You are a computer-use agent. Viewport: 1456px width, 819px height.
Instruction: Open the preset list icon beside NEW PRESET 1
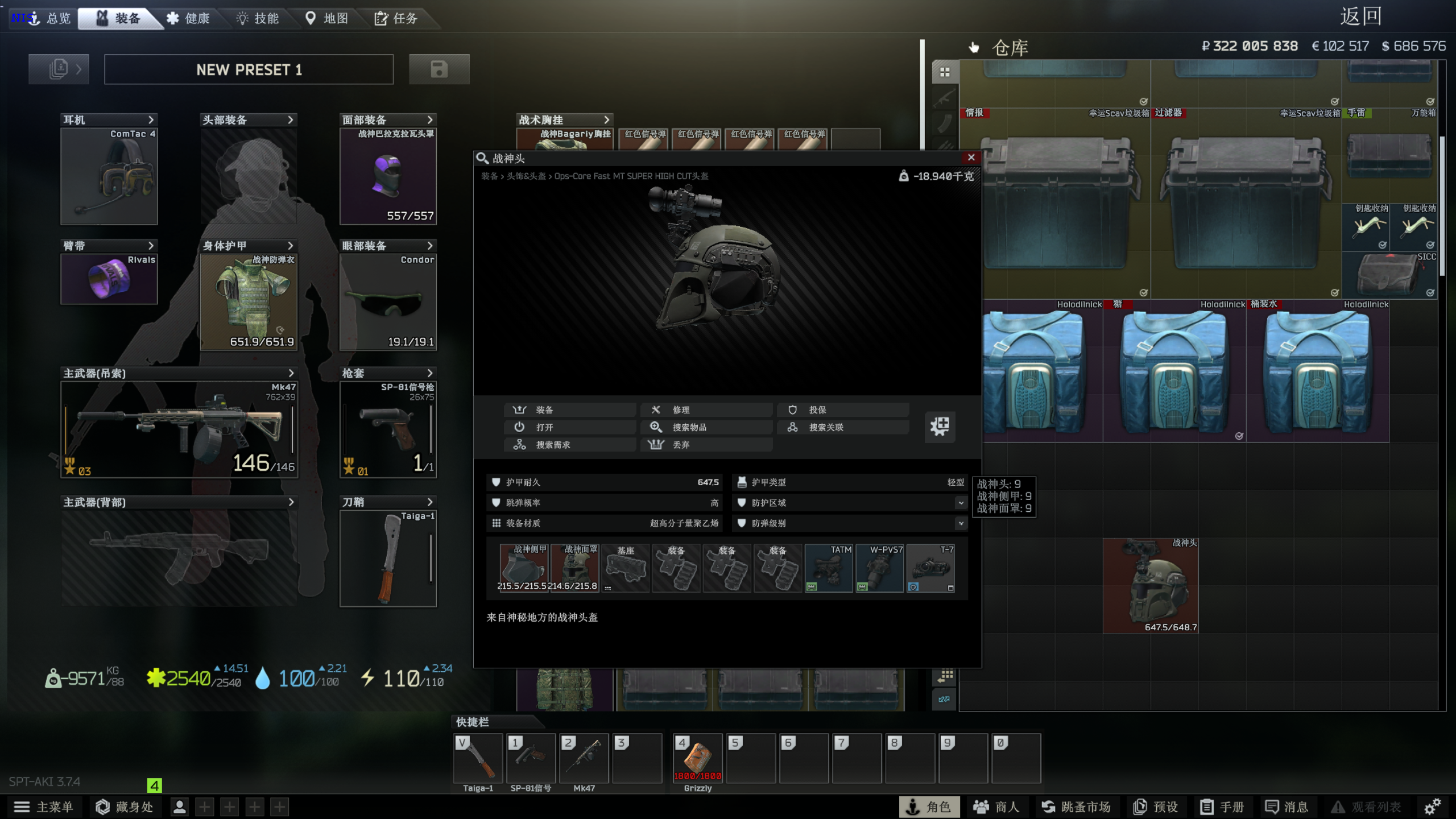[59, 69]
